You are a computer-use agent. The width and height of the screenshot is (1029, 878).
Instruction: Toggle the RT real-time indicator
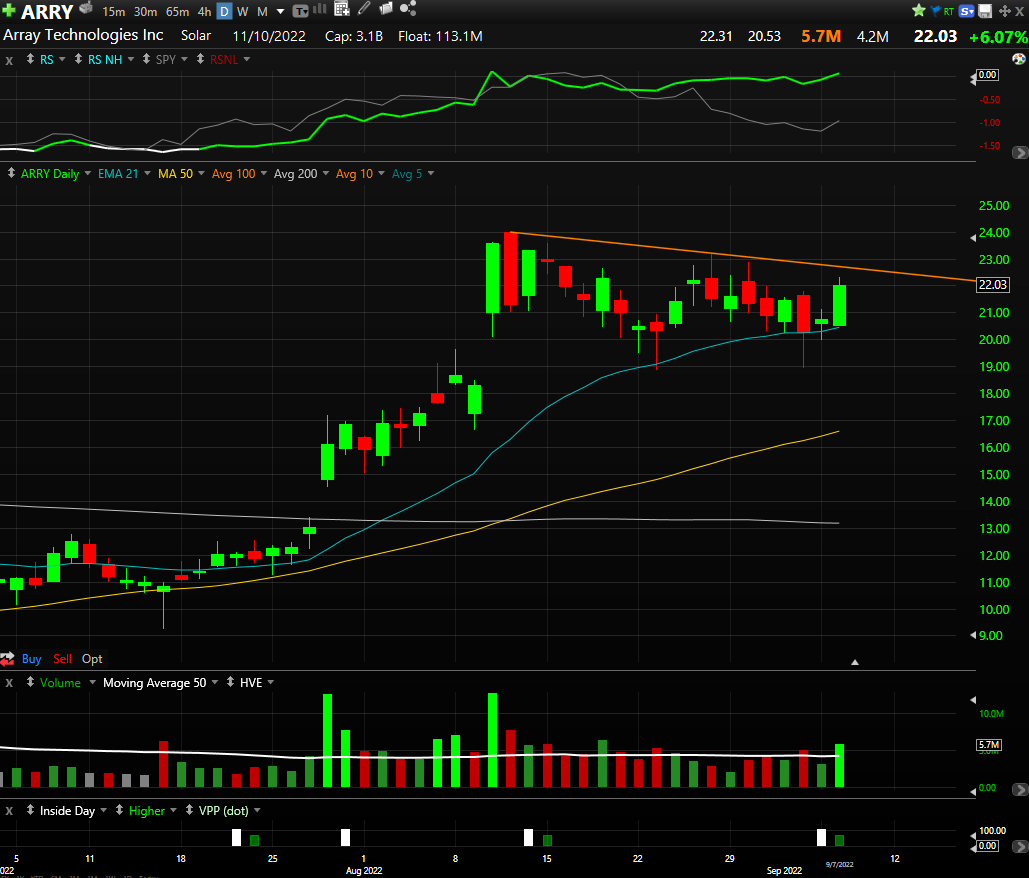[x=948, y=12]
